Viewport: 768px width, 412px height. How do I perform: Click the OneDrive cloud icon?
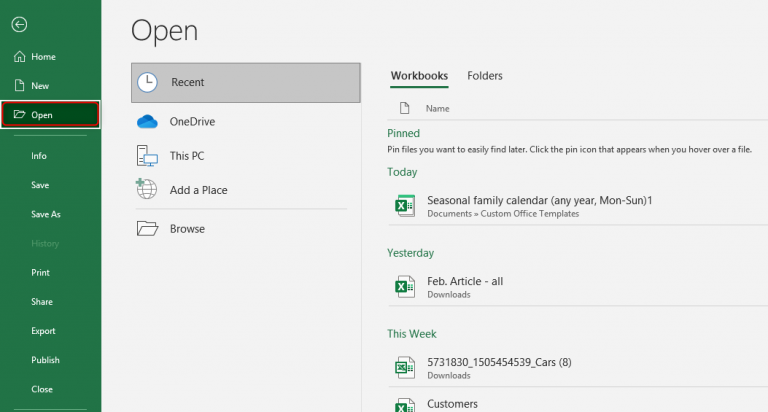tap(147, 122)
